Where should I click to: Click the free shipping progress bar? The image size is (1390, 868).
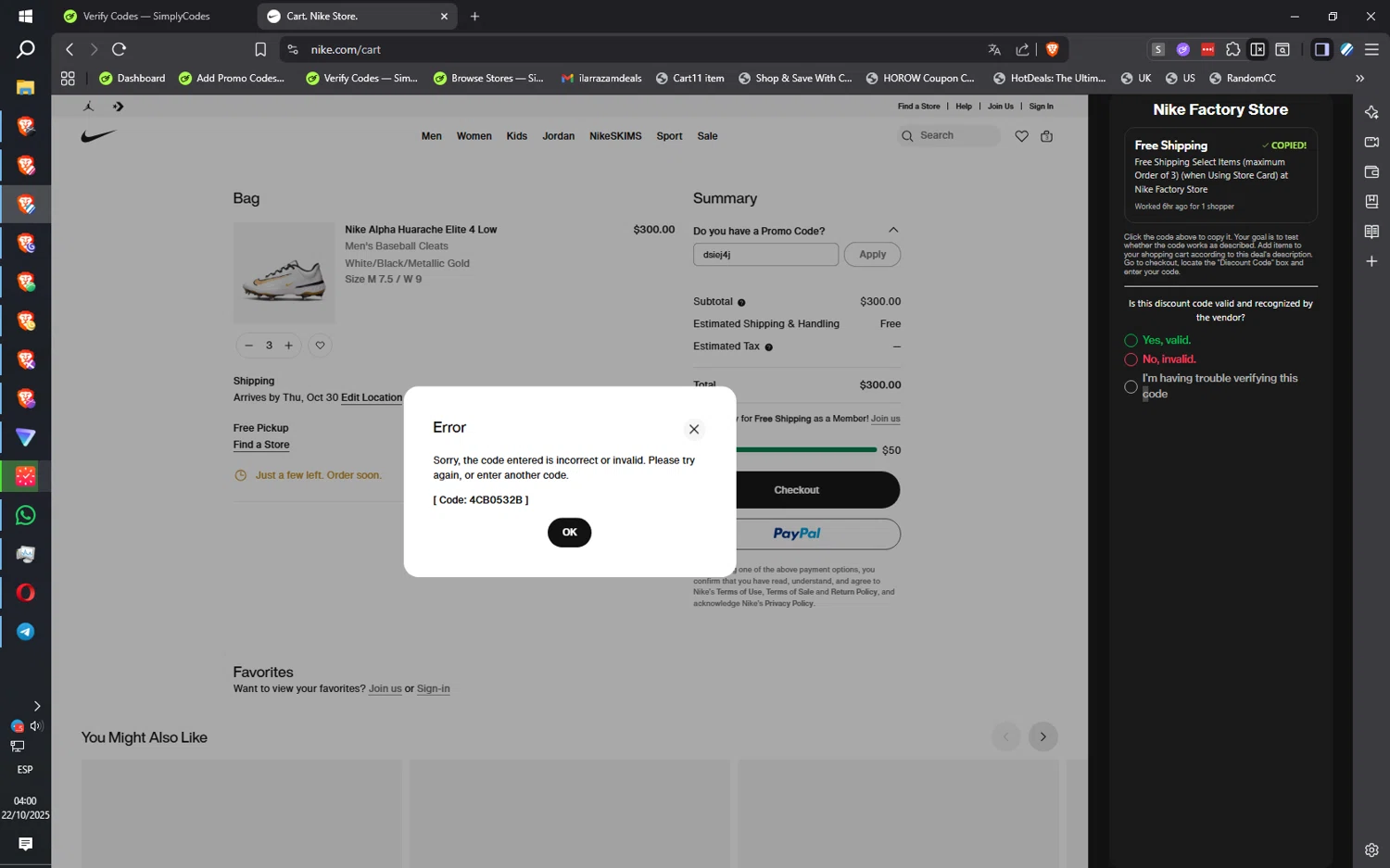click(806, 450)
